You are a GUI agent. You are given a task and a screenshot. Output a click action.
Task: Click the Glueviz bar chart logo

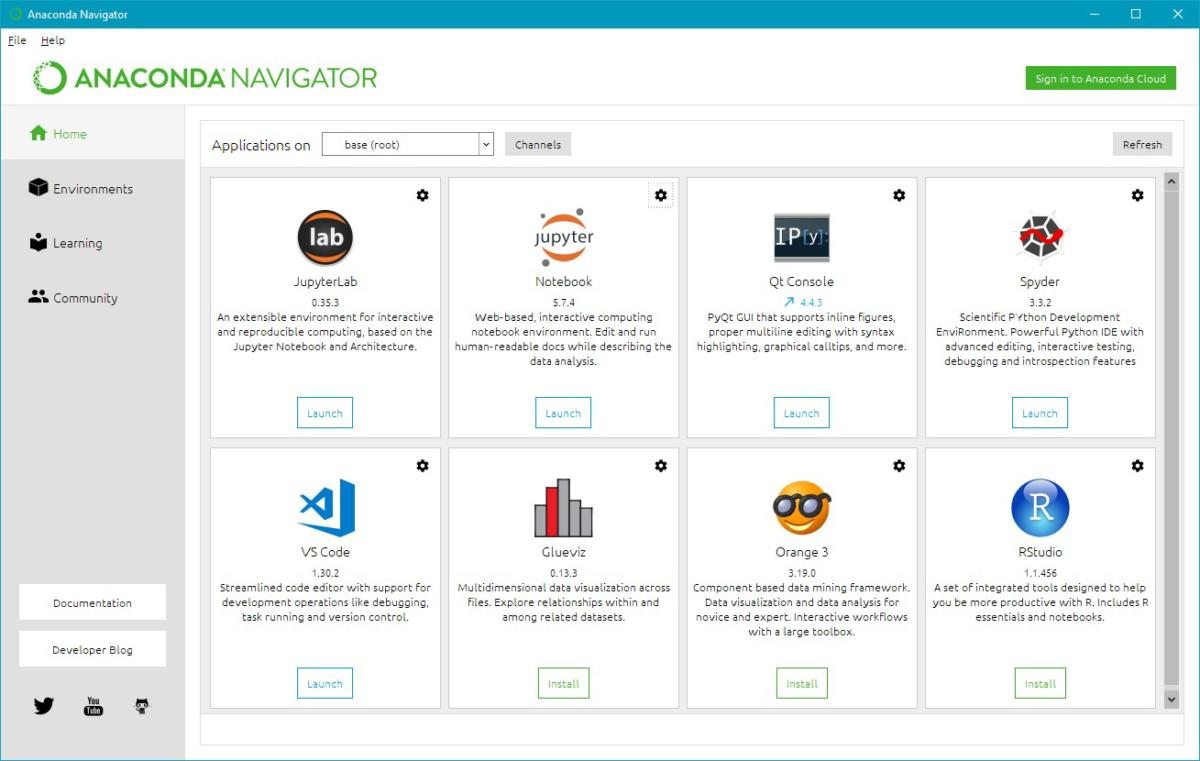(563, 508)
